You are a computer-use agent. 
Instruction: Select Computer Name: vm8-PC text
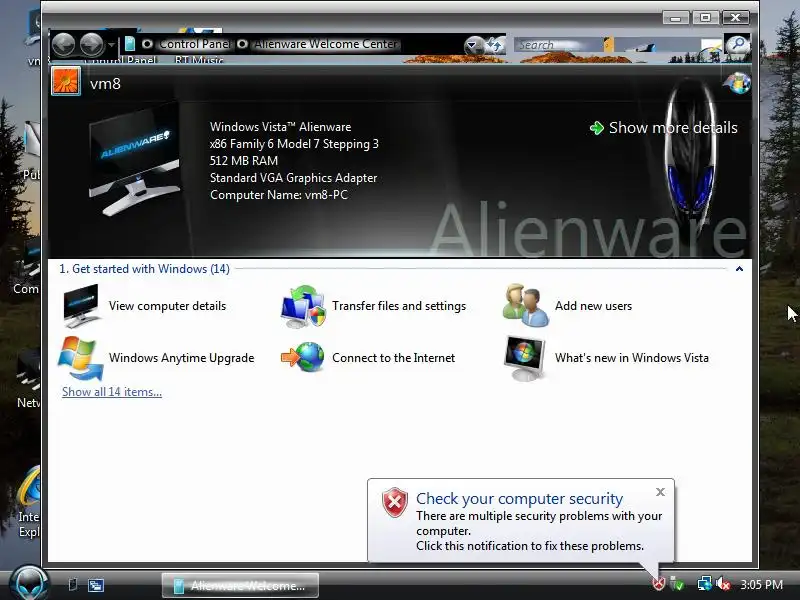click(279, 195)
